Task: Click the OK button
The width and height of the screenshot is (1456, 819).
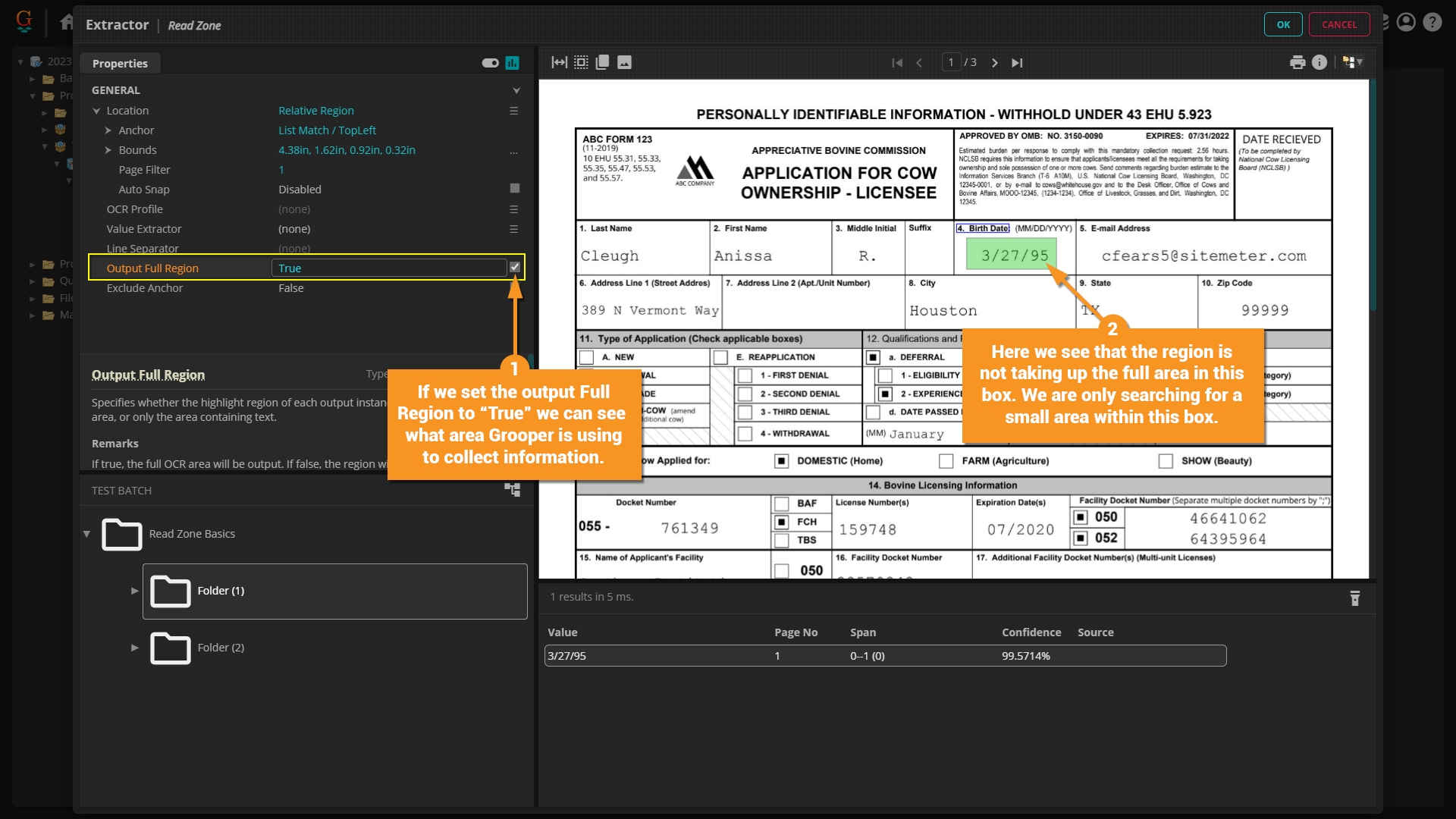Action: tap(1283, 24)
